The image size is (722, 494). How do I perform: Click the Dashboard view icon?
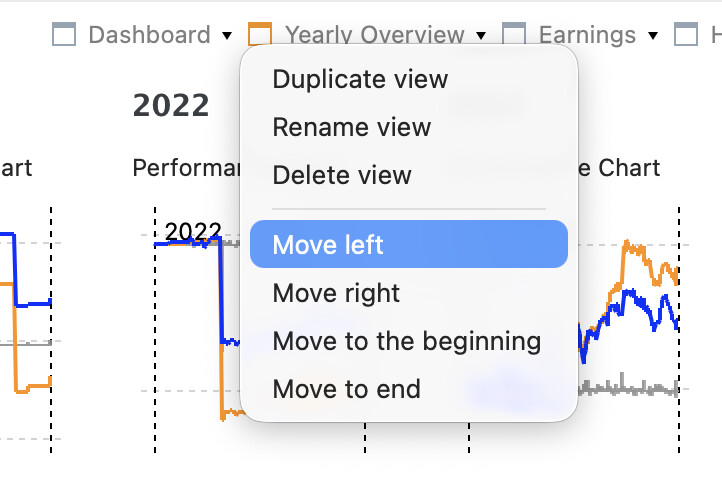click(x=64, y=35)
